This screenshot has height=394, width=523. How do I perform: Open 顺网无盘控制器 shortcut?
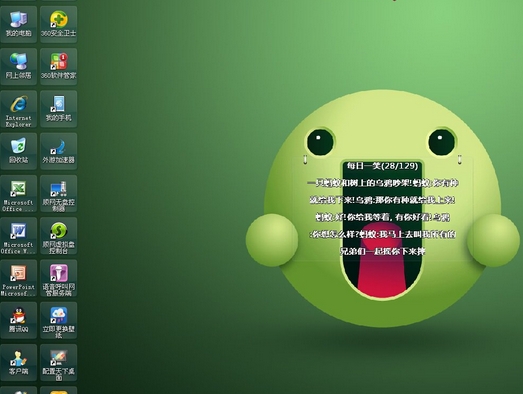pos(59,193)
